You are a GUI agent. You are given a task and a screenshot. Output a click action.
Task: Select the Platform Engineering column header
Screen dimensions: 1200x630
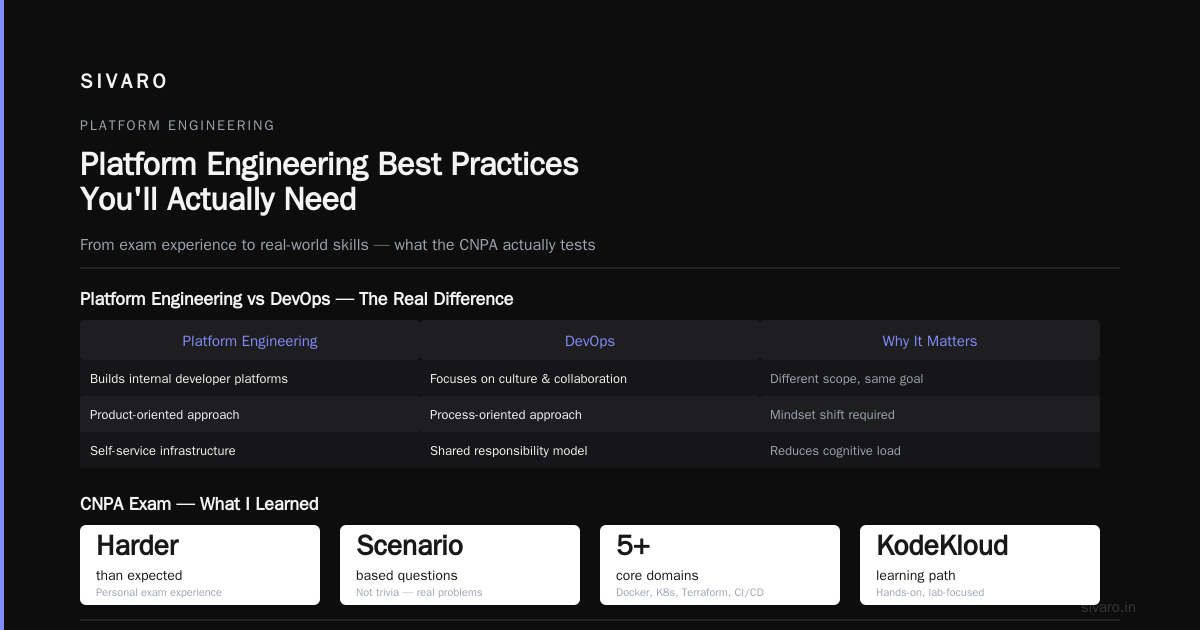pos(250,341)
